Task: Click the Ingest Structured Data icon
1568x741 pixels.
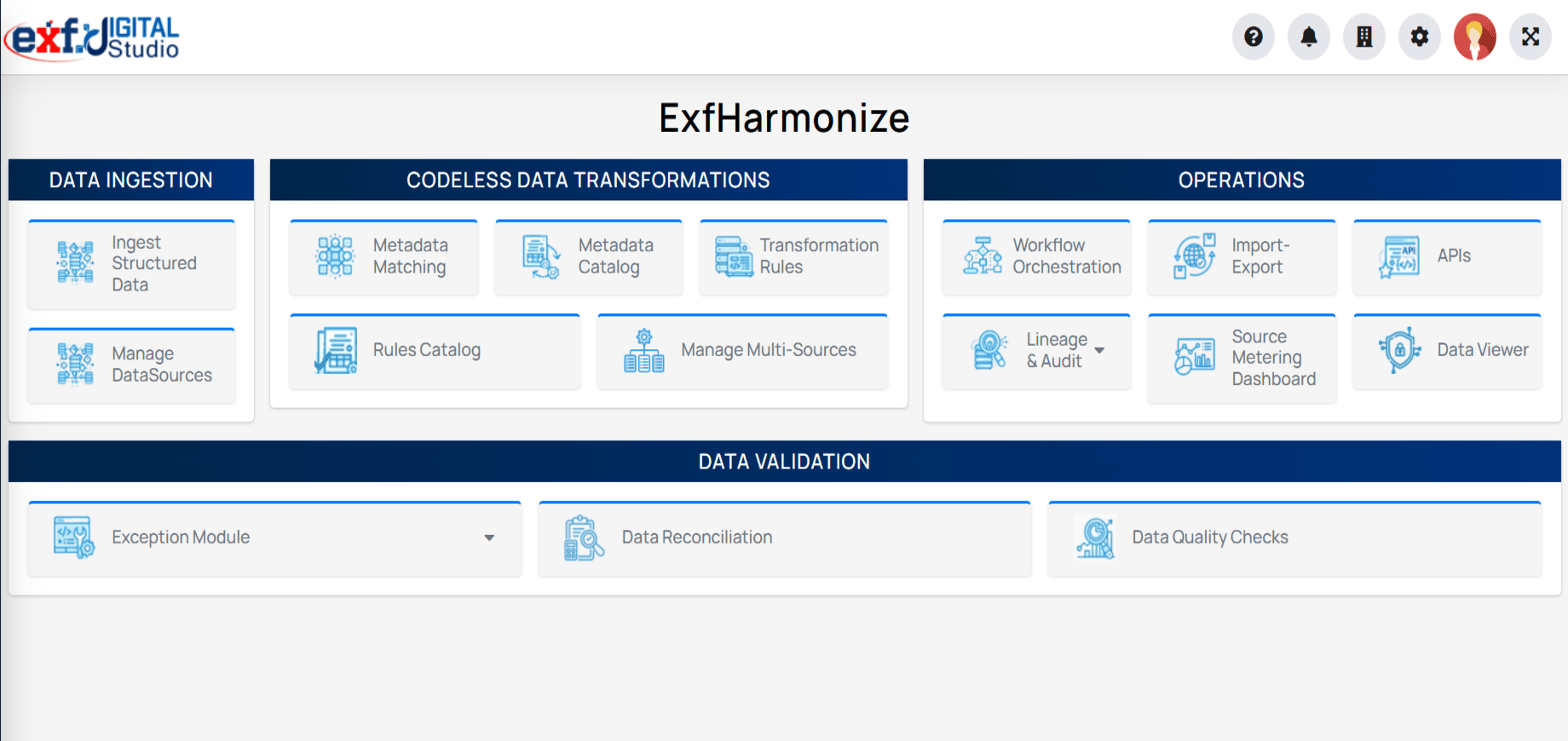Action: point(75,261)
